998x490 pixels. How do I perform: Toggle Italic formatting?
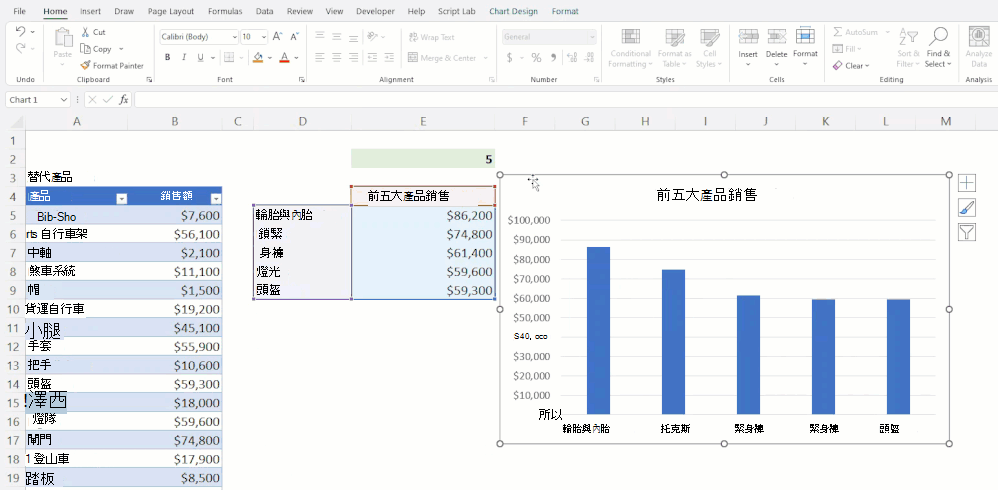pyautogui.click(x=184, y=58)
